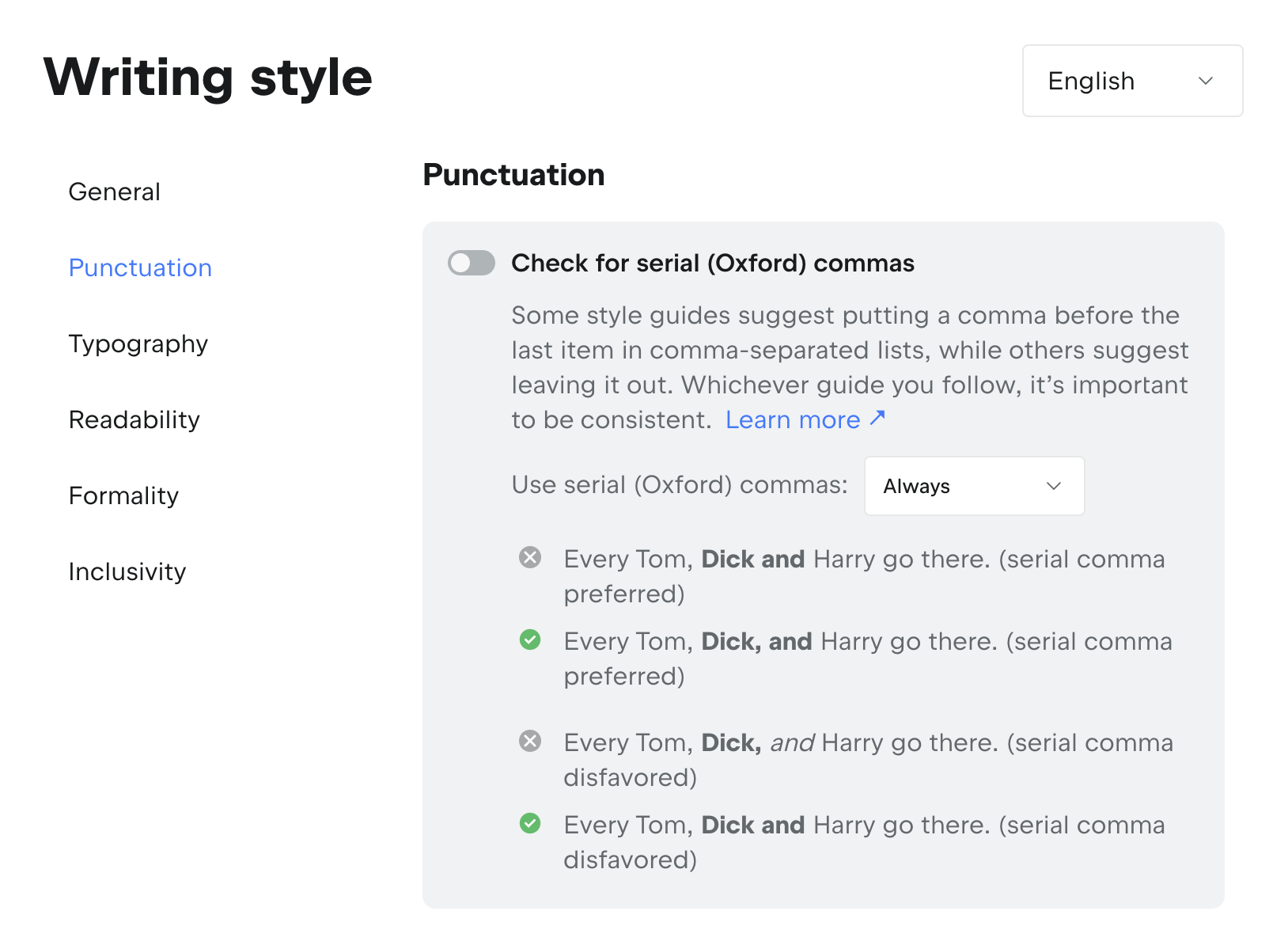
Task: Click the 'Writing style' page title
Action: [208, 78]
